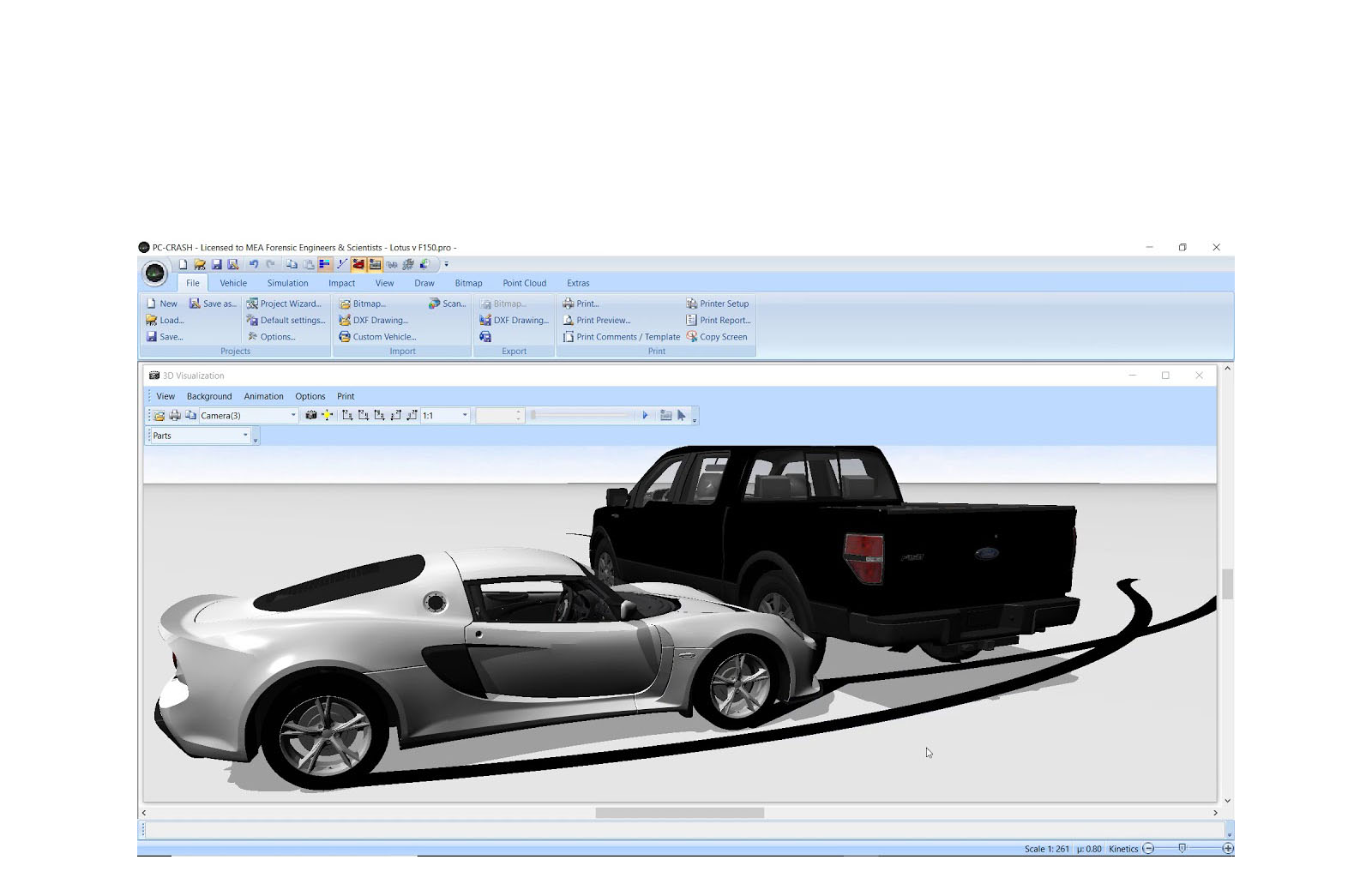The width and height of the screenshot is (1372, 872).
Task: Click the undo arrow in quick access toolbar
Action: (254, 265)
